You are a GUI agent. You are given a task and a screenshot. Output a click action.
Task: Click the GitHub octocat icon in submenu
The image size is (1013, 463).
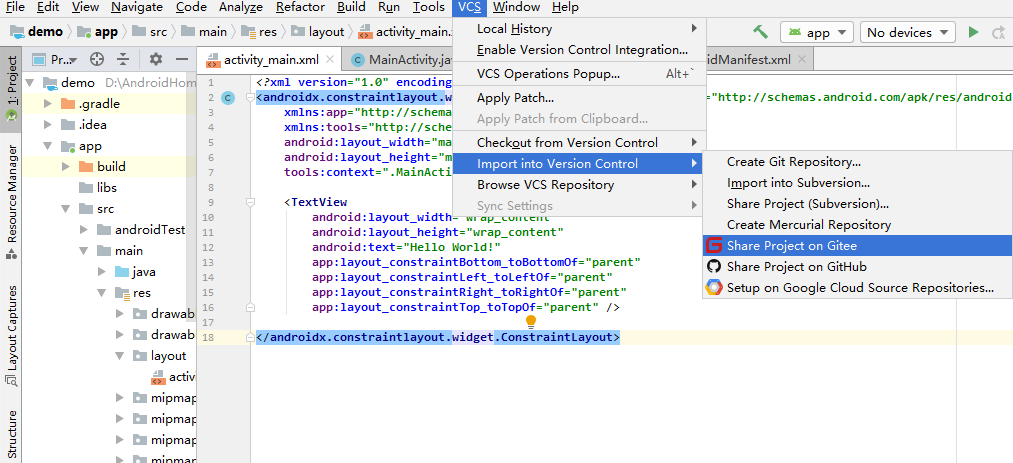coord(713,267)
